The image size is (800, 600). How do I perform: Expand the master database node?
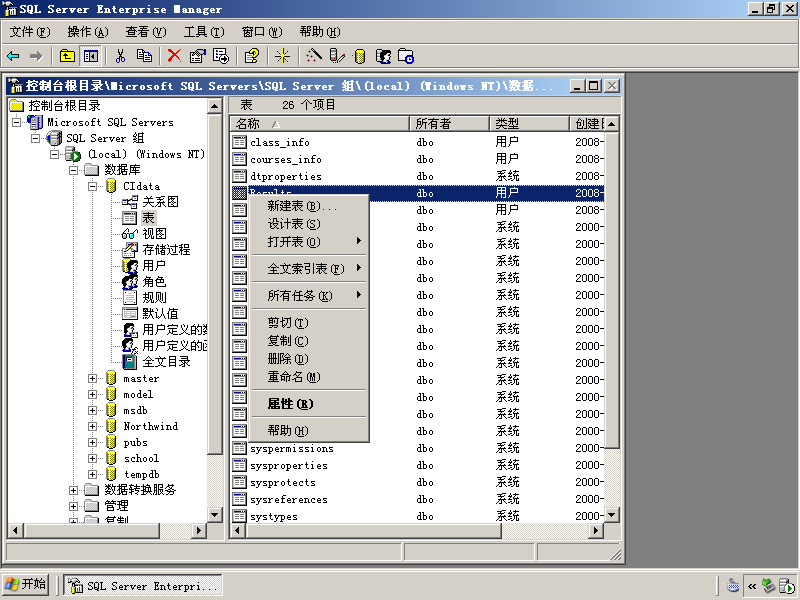[x=92, y=378]
